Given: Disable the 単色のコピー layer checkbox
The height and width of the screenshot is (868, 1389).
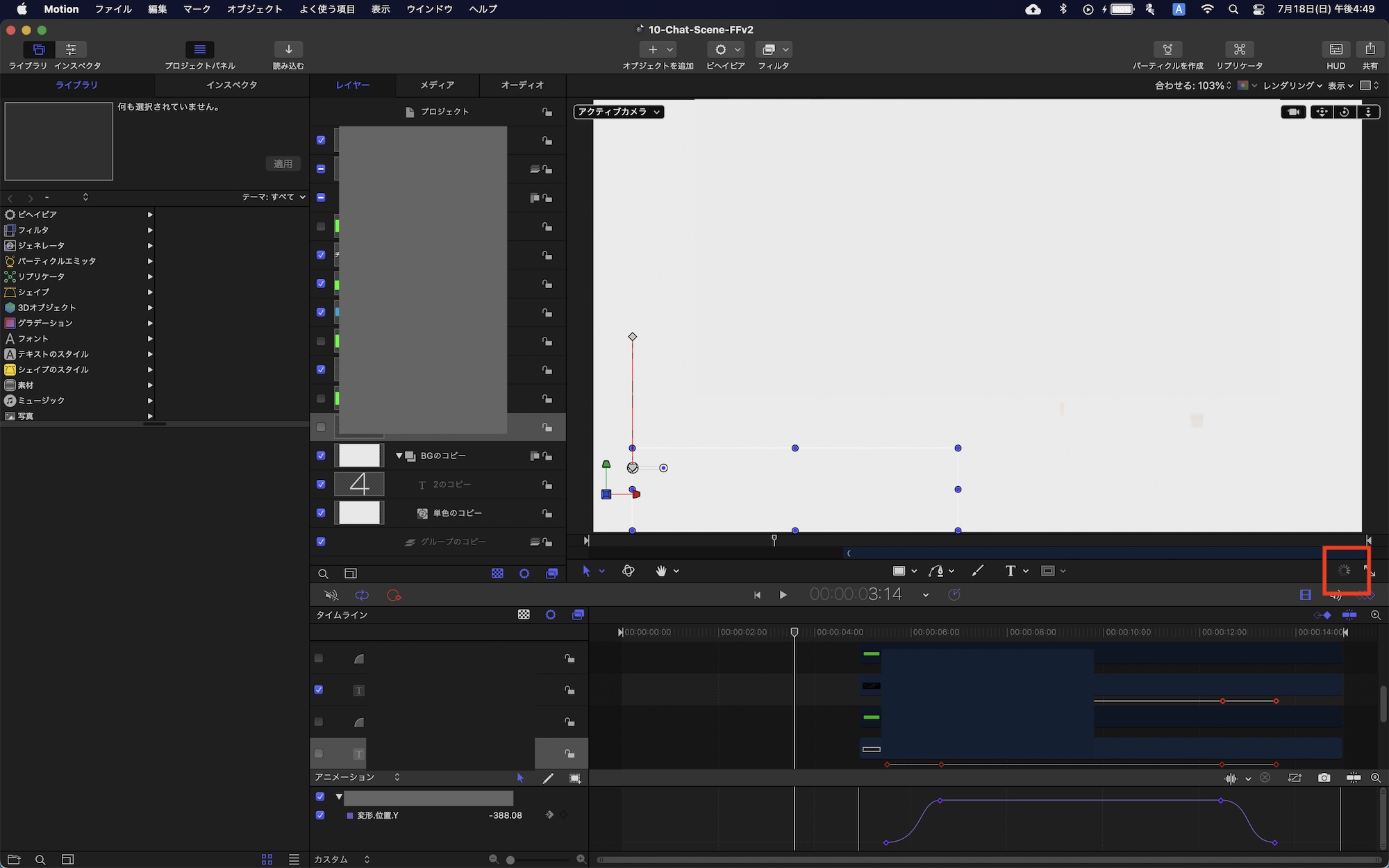Looking at the screenshot, I should click(x=321, y=513).
